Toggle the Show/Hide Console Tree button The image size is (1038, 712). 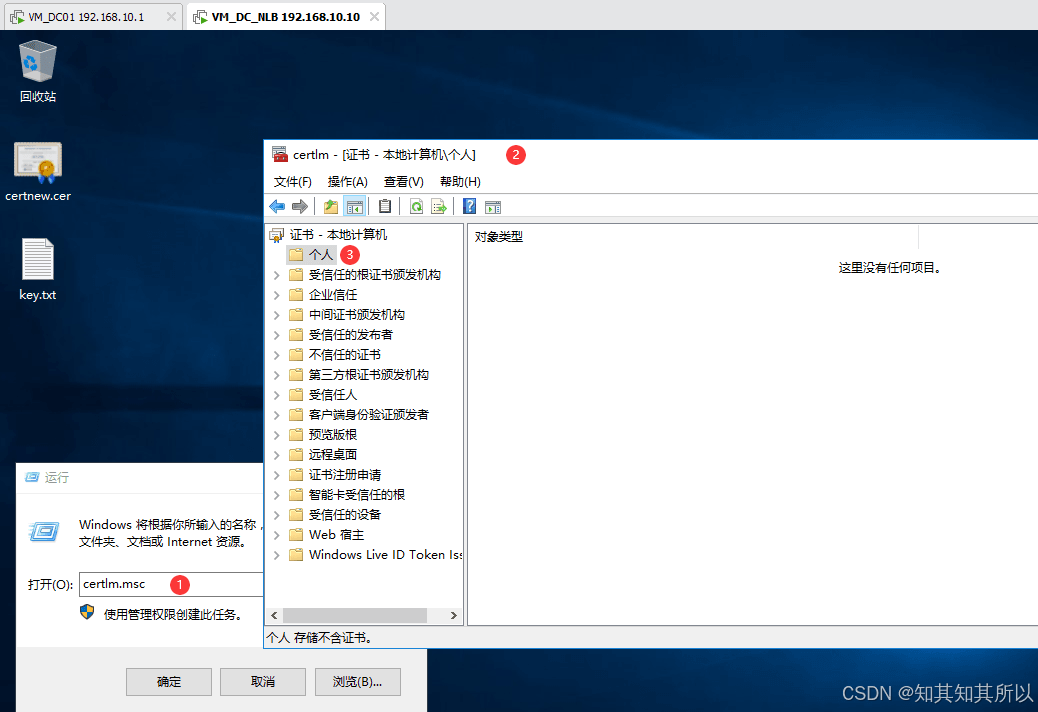pyautogui.click(x=353, y=206)
